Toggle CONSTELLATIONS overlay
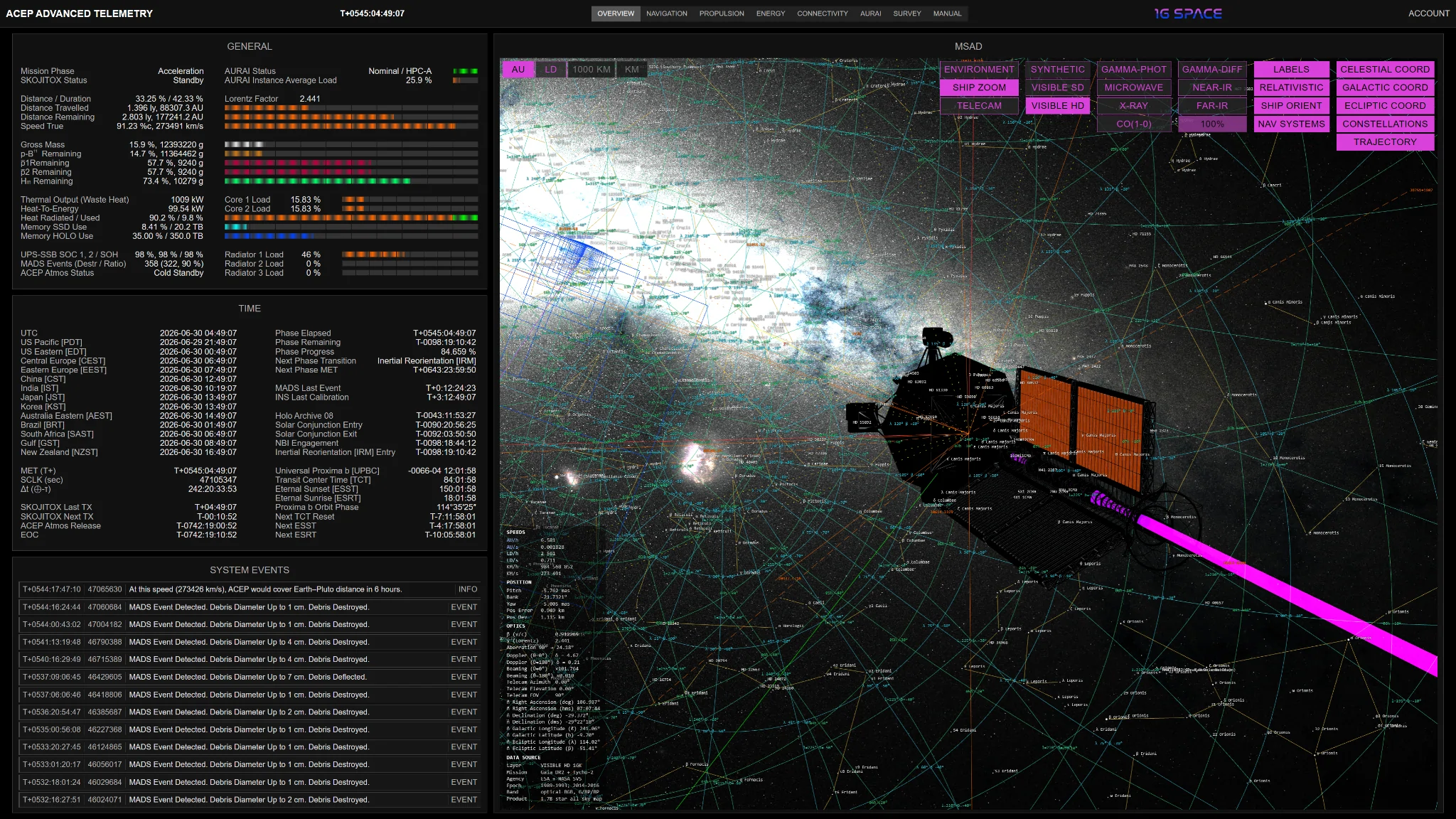Viewport: 1456px width, 819px height. tap(1385, 124)
